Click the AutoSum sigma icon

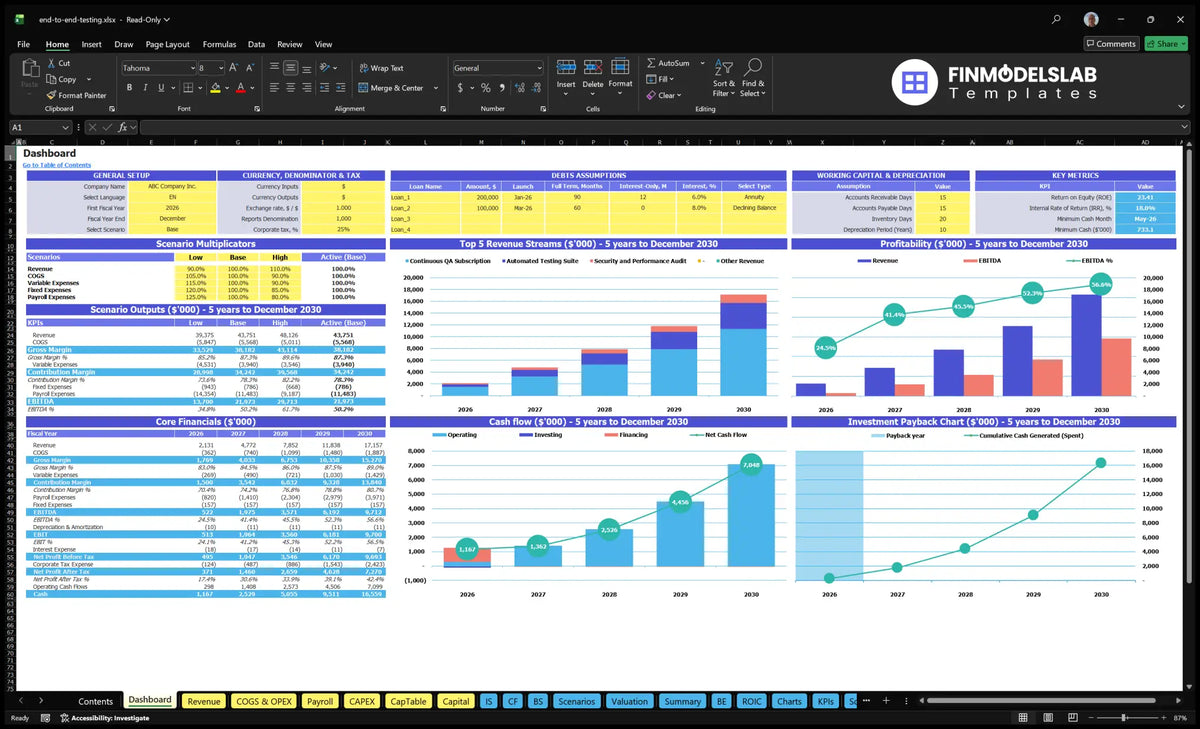[651, 63]
